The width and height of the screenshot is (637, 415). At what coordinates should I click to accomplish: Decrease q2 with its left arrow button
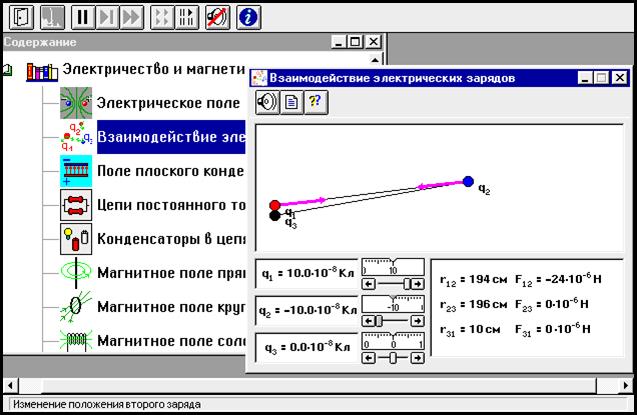(368, 321)
